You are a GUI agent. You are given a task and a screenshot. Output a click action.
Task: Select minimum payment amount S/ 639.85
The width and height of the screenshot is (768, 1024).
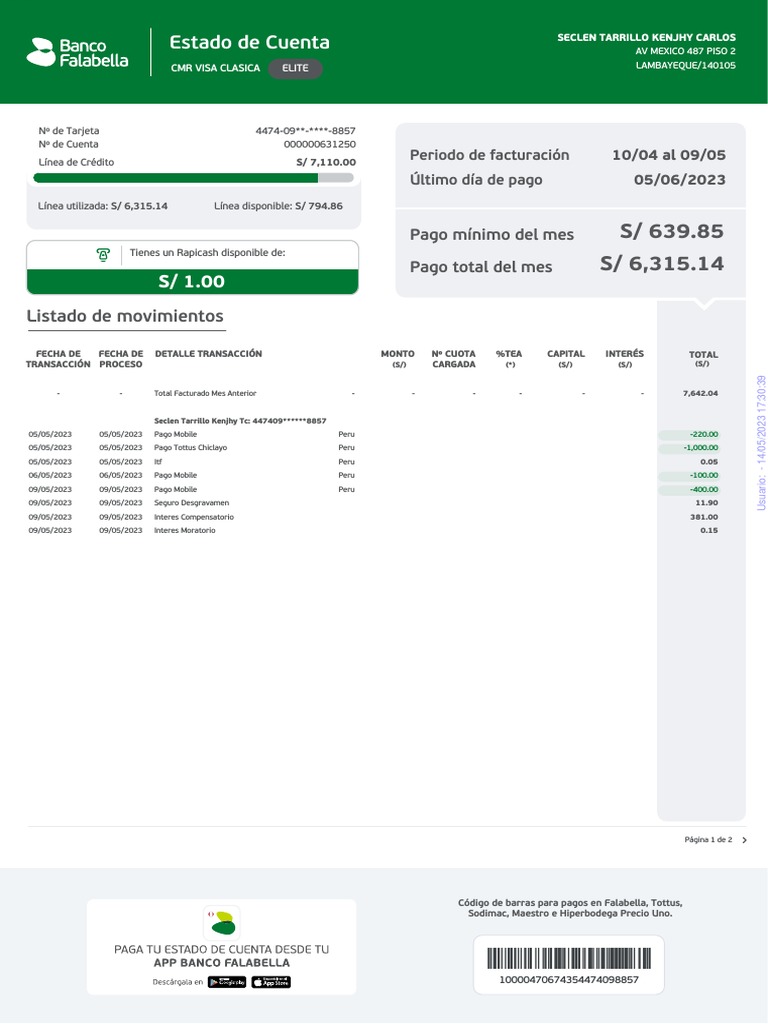(672, 231)
